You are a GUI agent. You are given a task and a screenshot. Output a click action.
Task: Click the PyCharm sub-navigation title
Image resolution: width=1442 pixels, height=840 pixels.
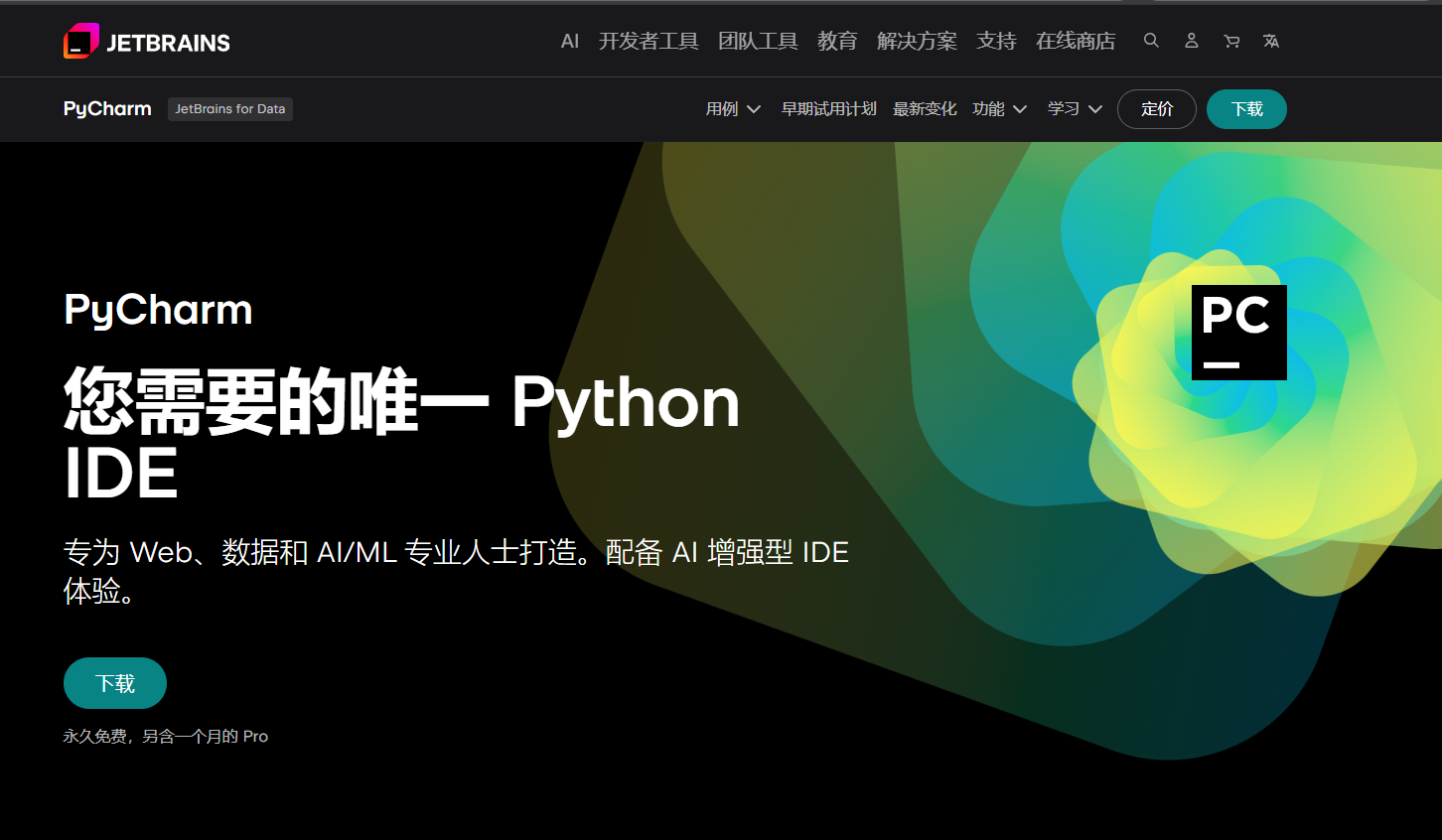pyautogui.click(x=107, y=108)
